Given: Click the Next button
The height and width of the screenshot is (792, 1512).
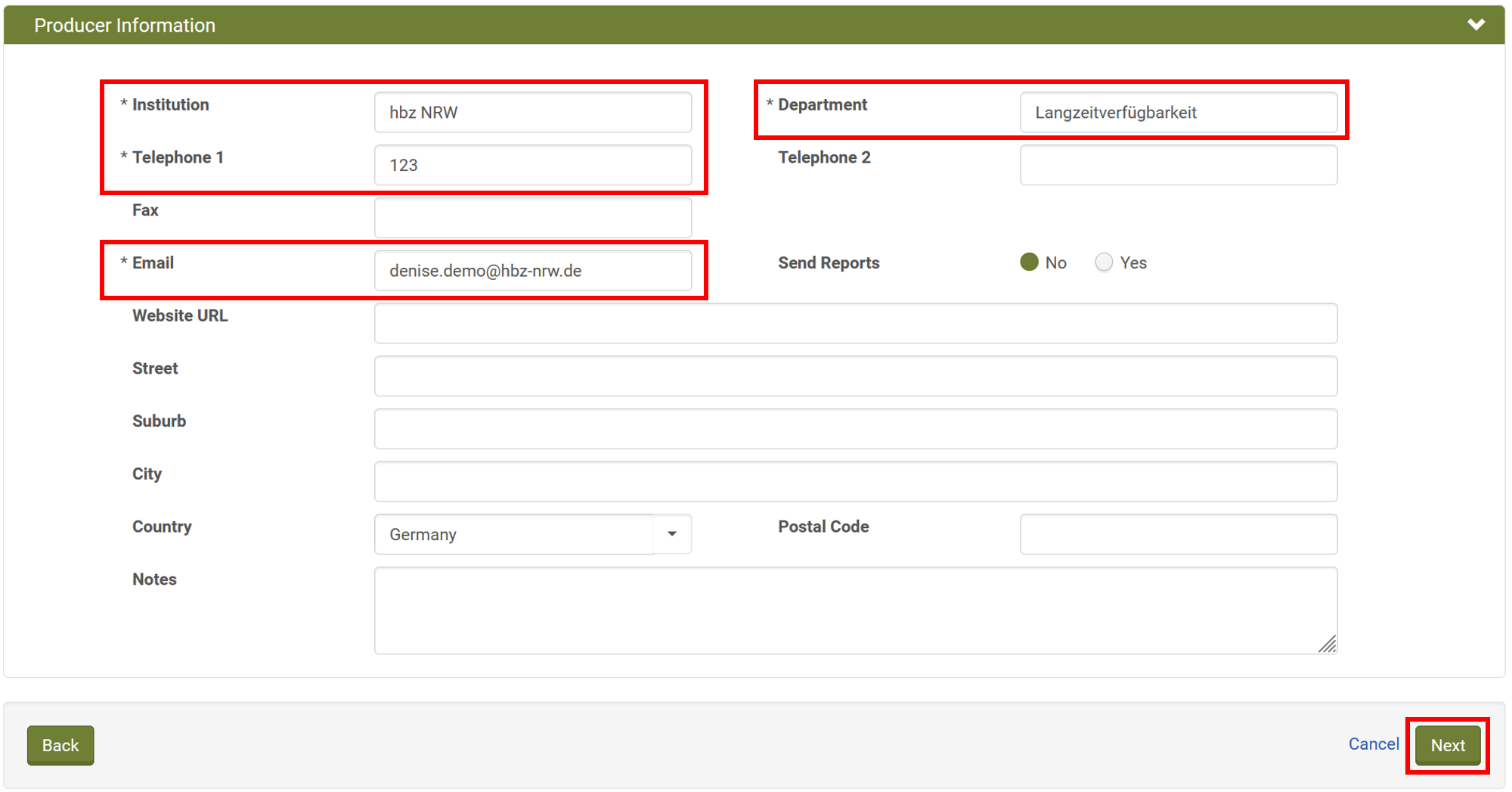Looking at the screenshot, I should click(1447, 745).
